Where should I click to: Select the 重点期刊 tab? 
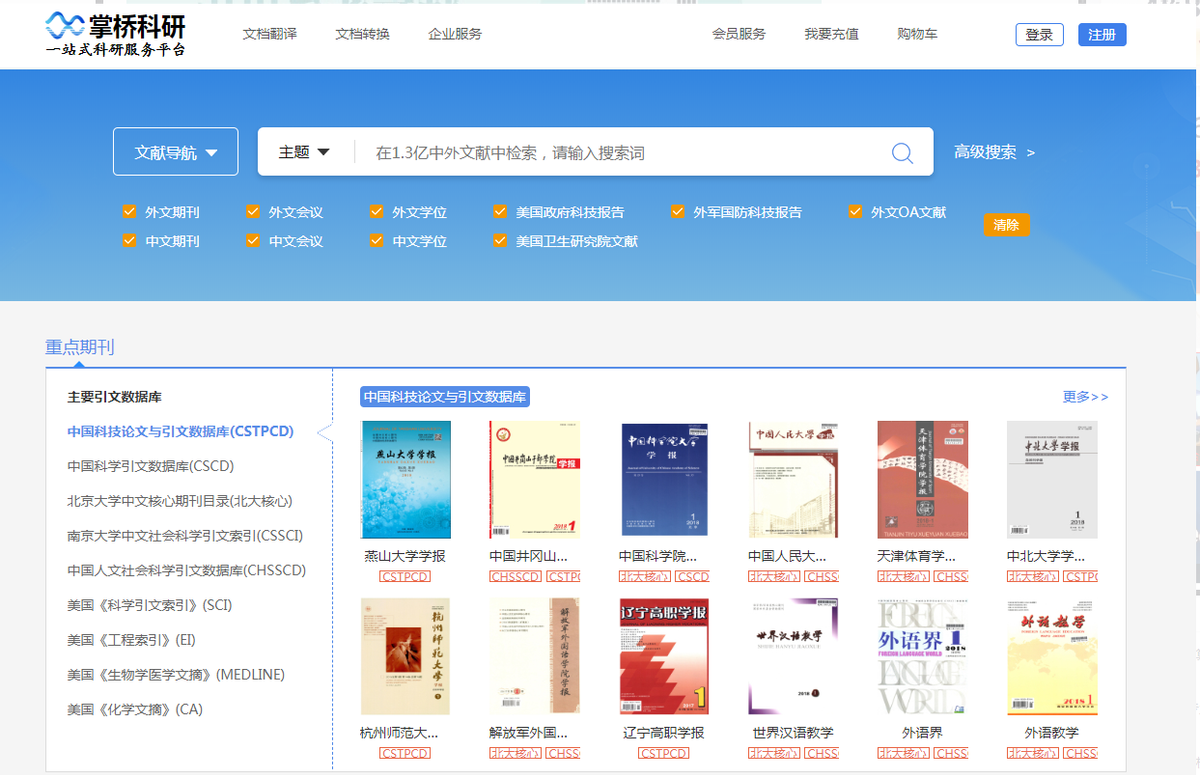[80, 347]
